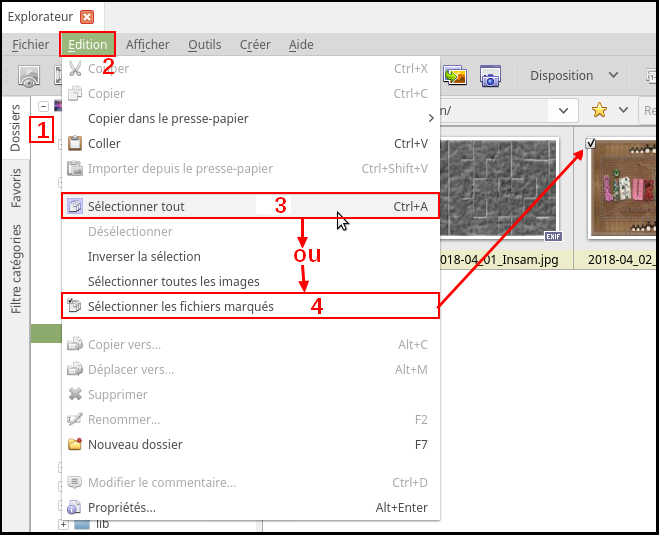Click the favorites star icon
This screenshot has width=659, height=535.
click(x=599, y=111)
